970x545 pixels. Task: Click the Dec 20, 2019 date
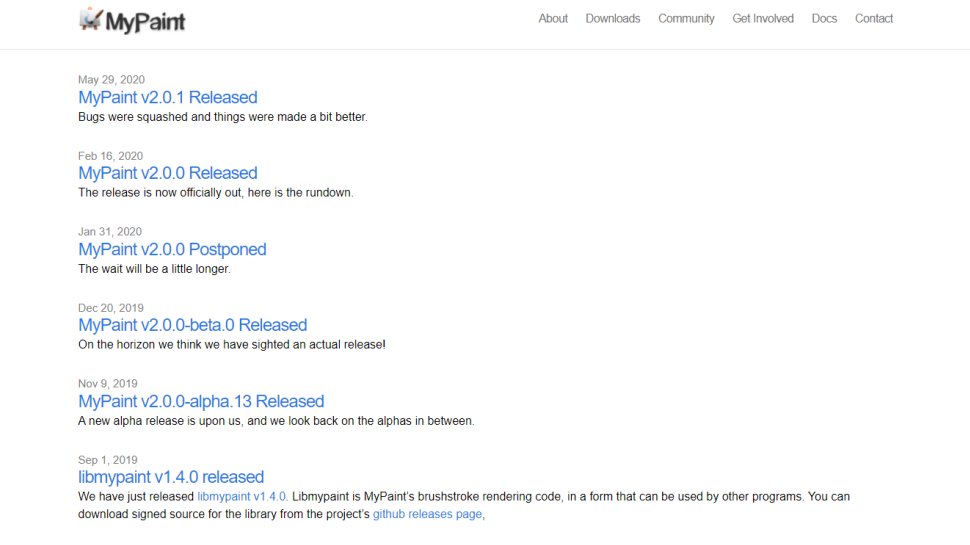tap(111, 308)
